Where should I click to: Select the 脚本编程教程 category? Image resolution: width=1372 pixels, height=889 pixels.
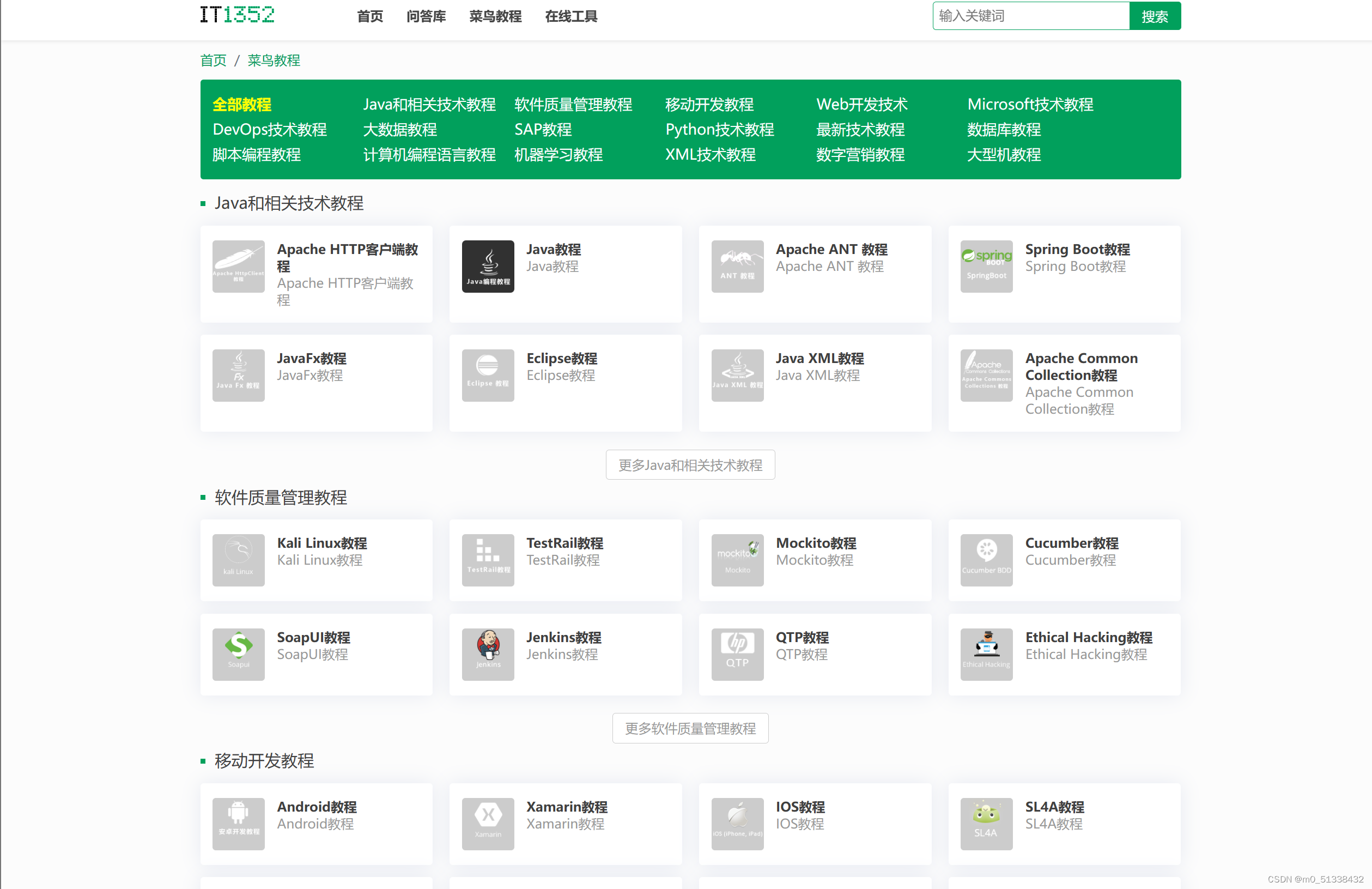tap(257, 155)
